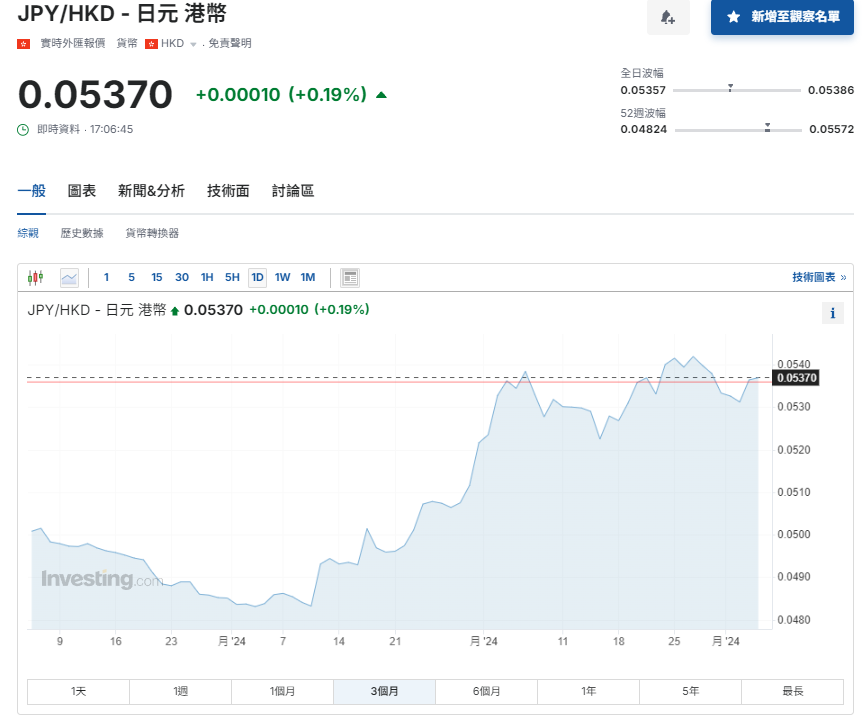This screenshot has height=720, width=867.
Task: Switch to the 新聞&分析 tab
Action: [151, 191]
